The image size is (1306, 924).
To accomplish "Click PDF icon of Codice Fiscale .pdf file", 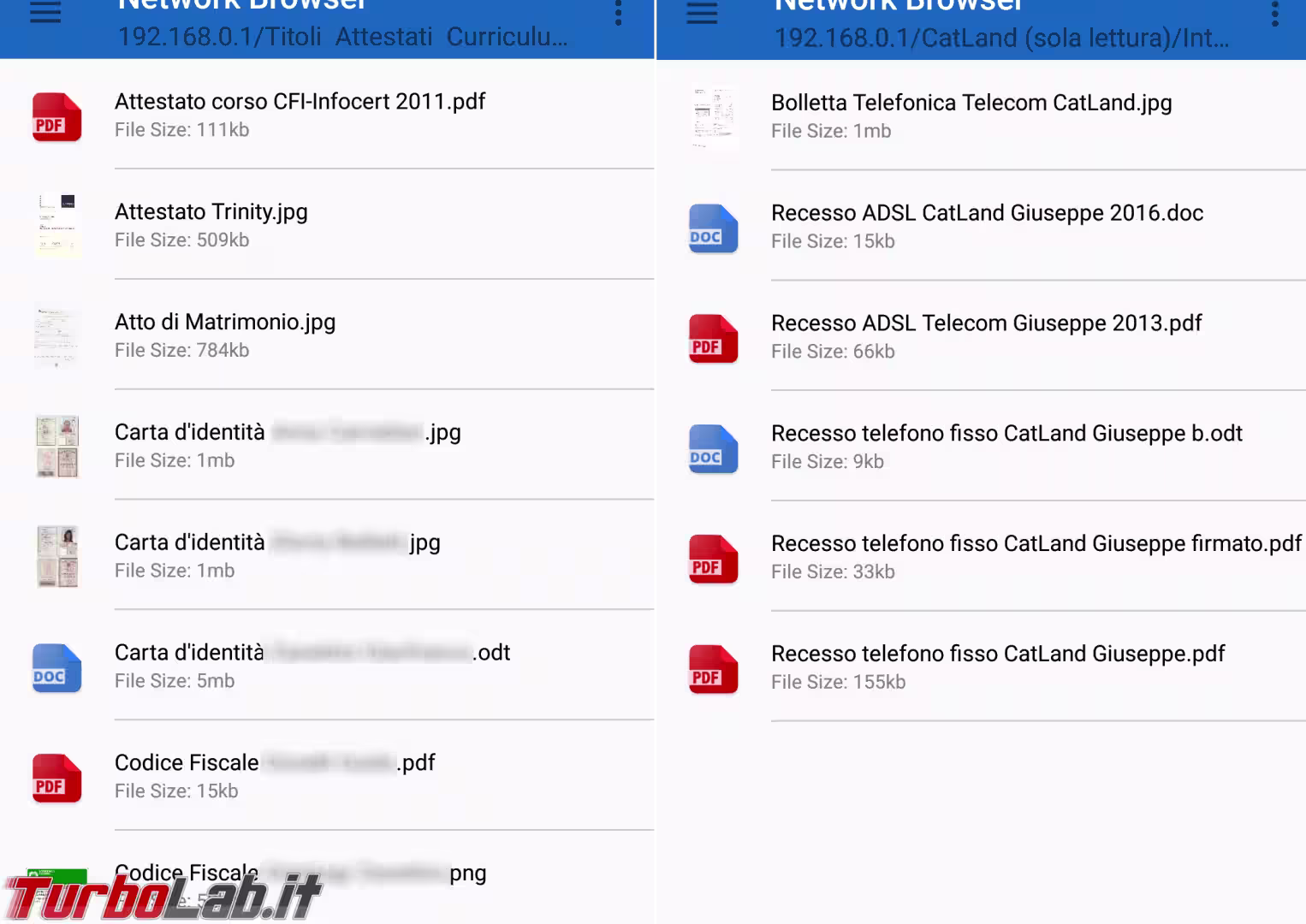I will (x=56, y=779).
